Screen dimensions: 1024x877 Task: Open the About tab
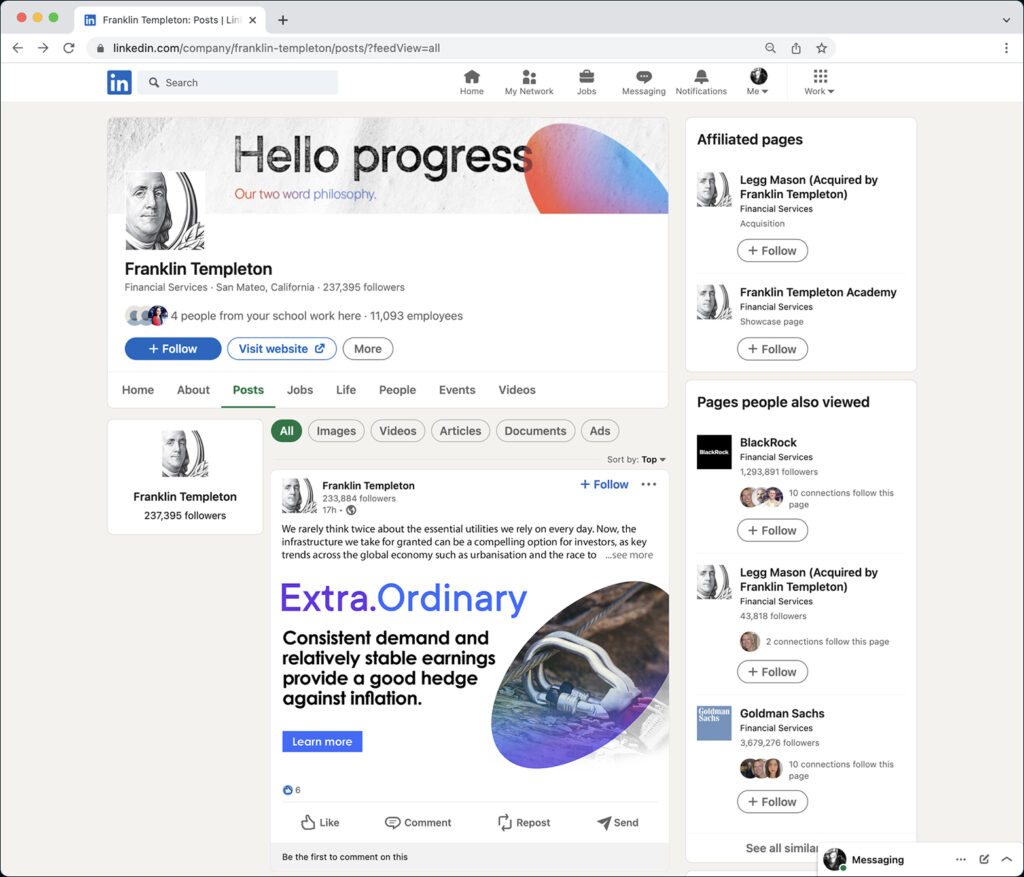click(x=193, y=390)
